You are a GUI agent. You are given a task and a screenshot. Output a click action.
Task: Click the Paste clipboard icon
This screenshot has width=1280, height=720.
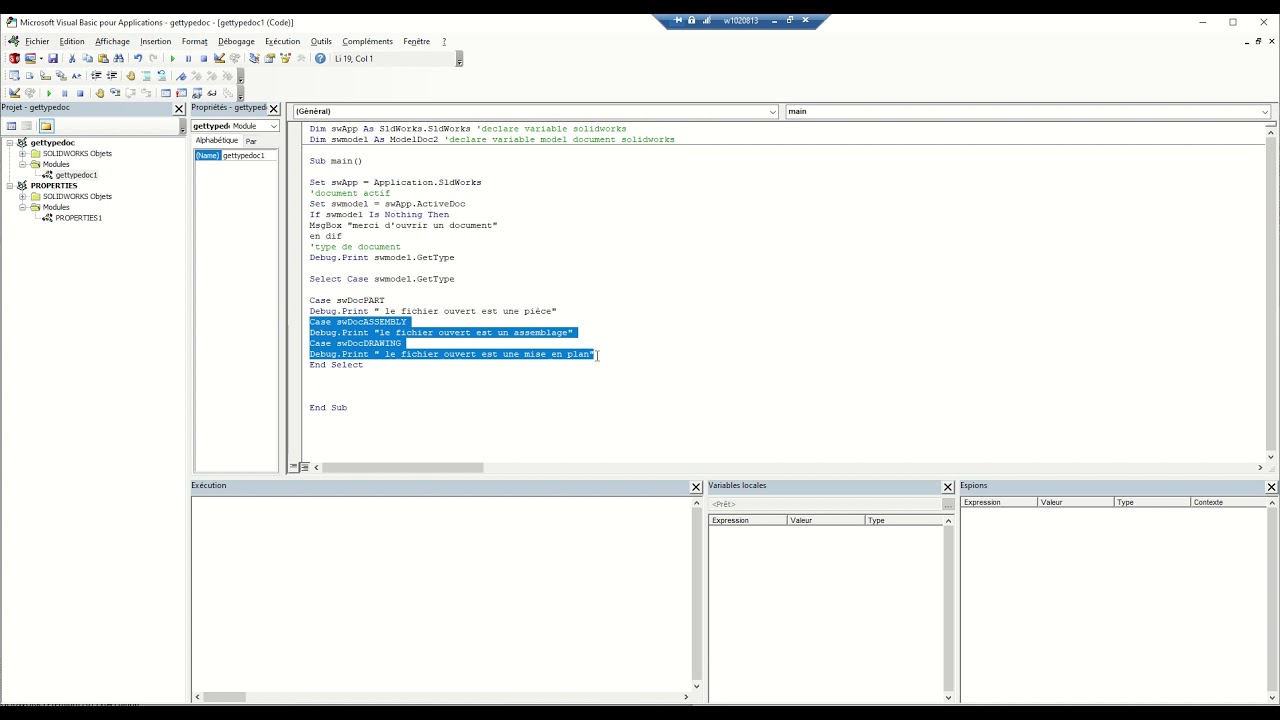[103, 58]
